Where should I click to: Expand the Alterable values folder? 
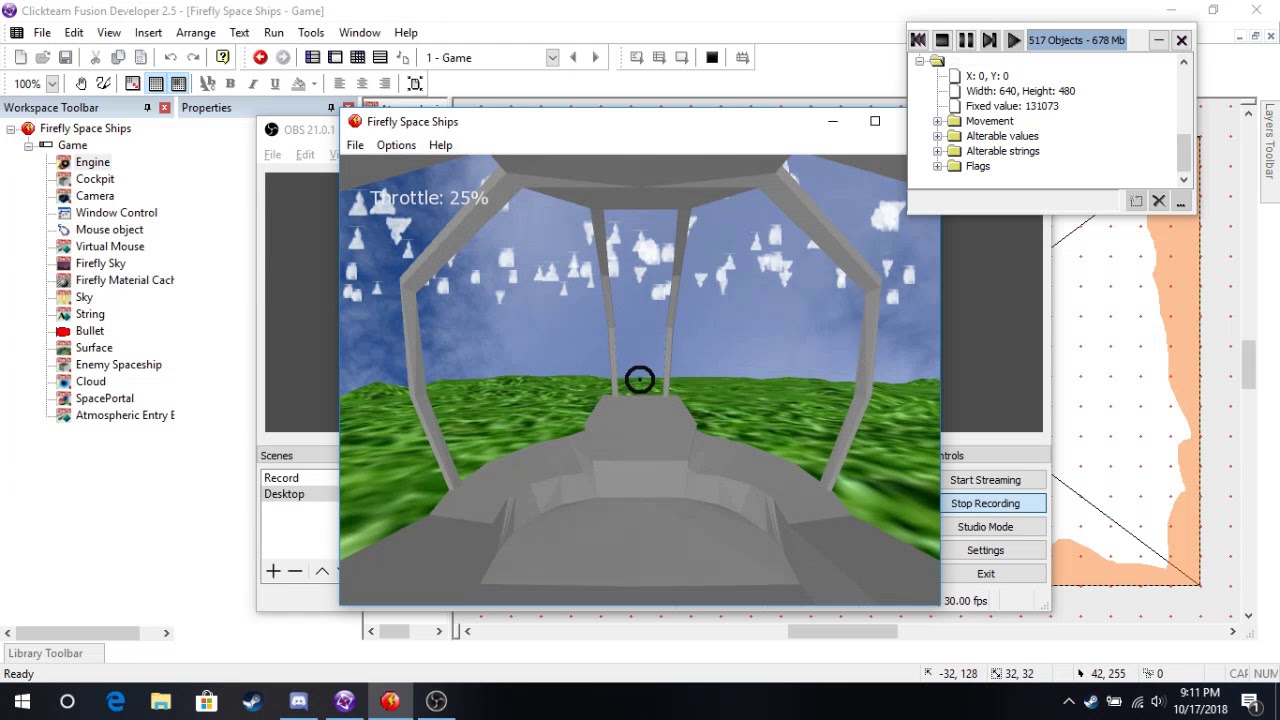click(x=938, y=136)
